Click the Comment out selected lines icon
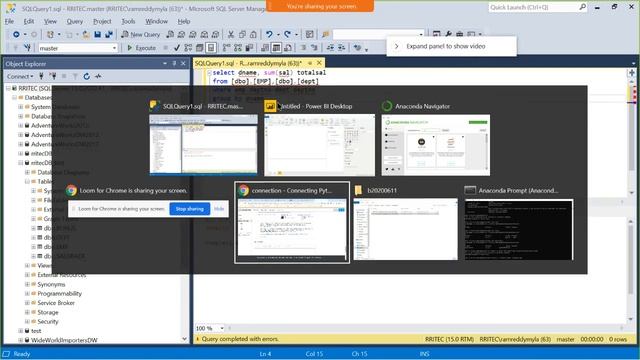This screenshot has width=640, height=360. pyautogui.click(x=303, y=48)
